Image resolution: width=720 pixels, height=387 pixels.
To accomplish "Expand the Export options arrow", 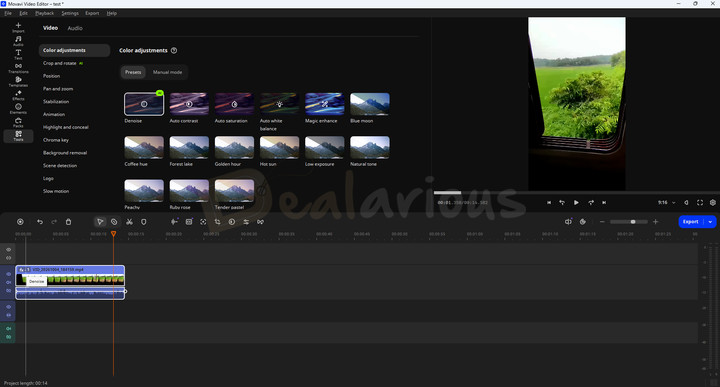I will click(x=710, y=222).
